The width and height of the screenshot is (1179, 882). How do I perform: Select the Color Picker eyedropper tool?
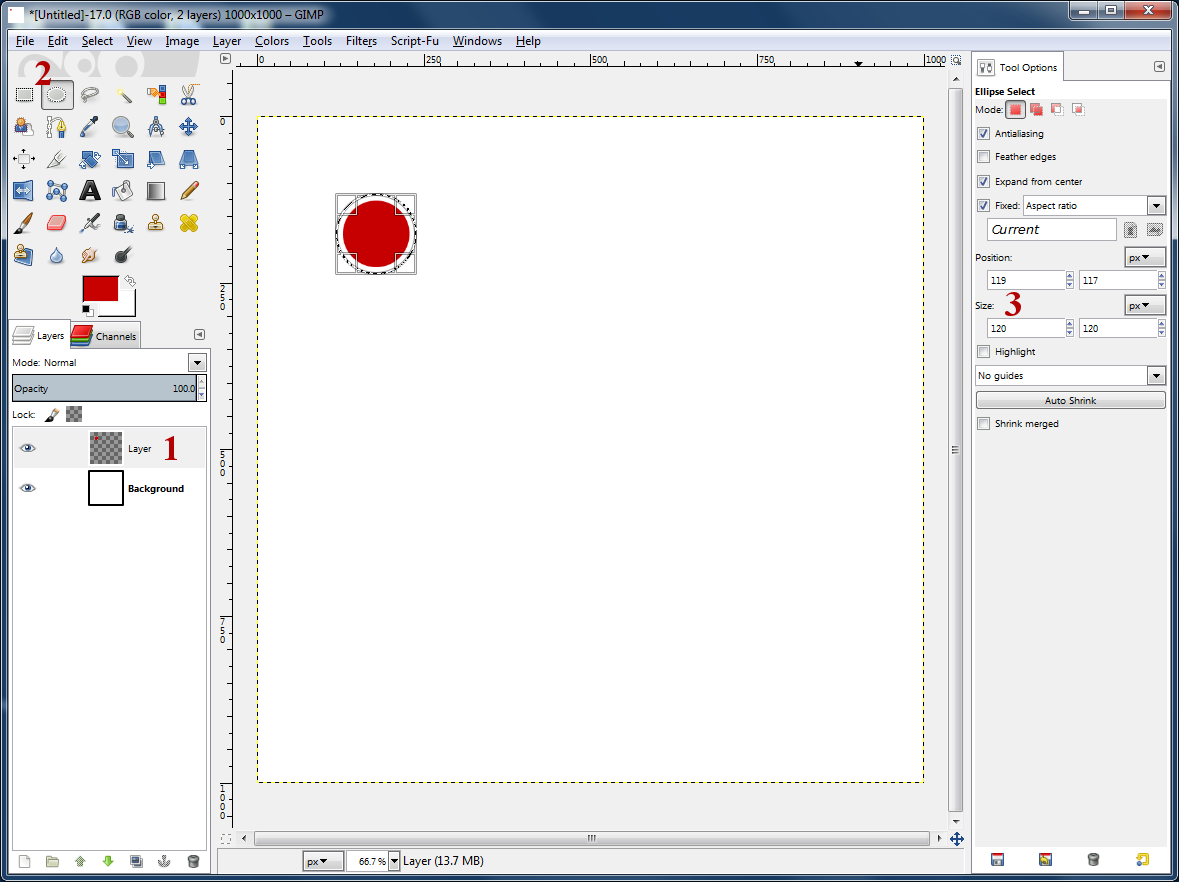[90, 126]
